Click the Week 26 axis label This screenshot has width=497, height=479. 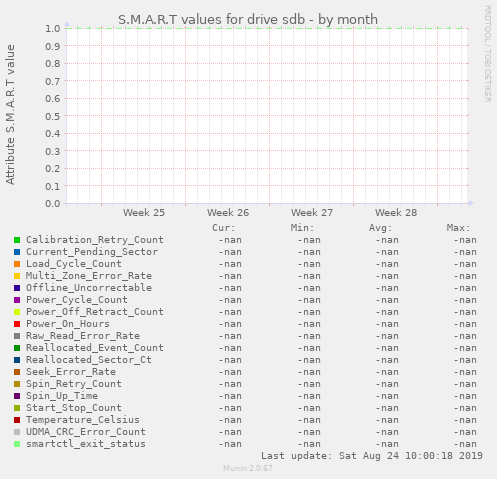(228, 212)
